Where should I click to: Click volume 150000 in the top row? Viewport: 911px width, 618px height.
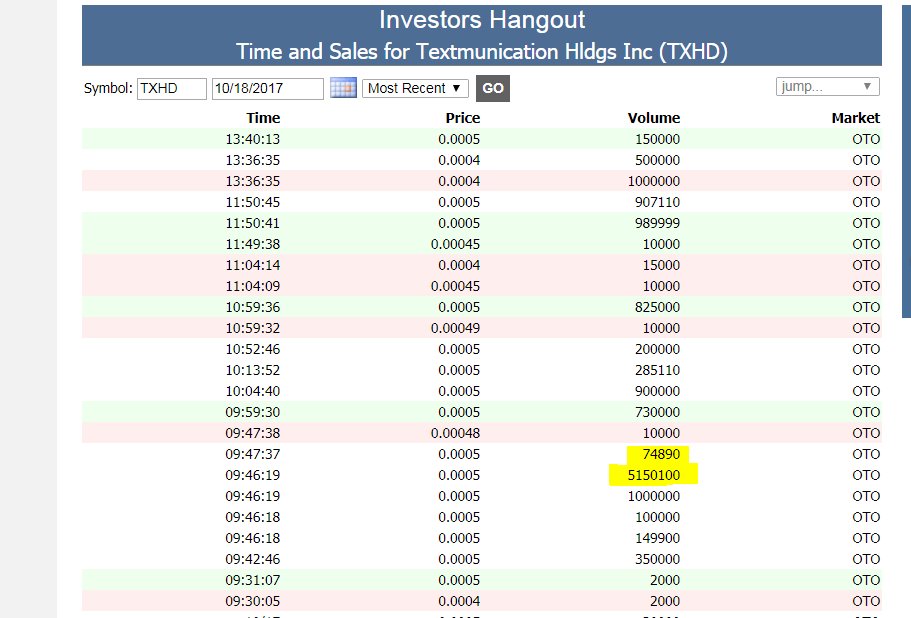pos(657,139)
